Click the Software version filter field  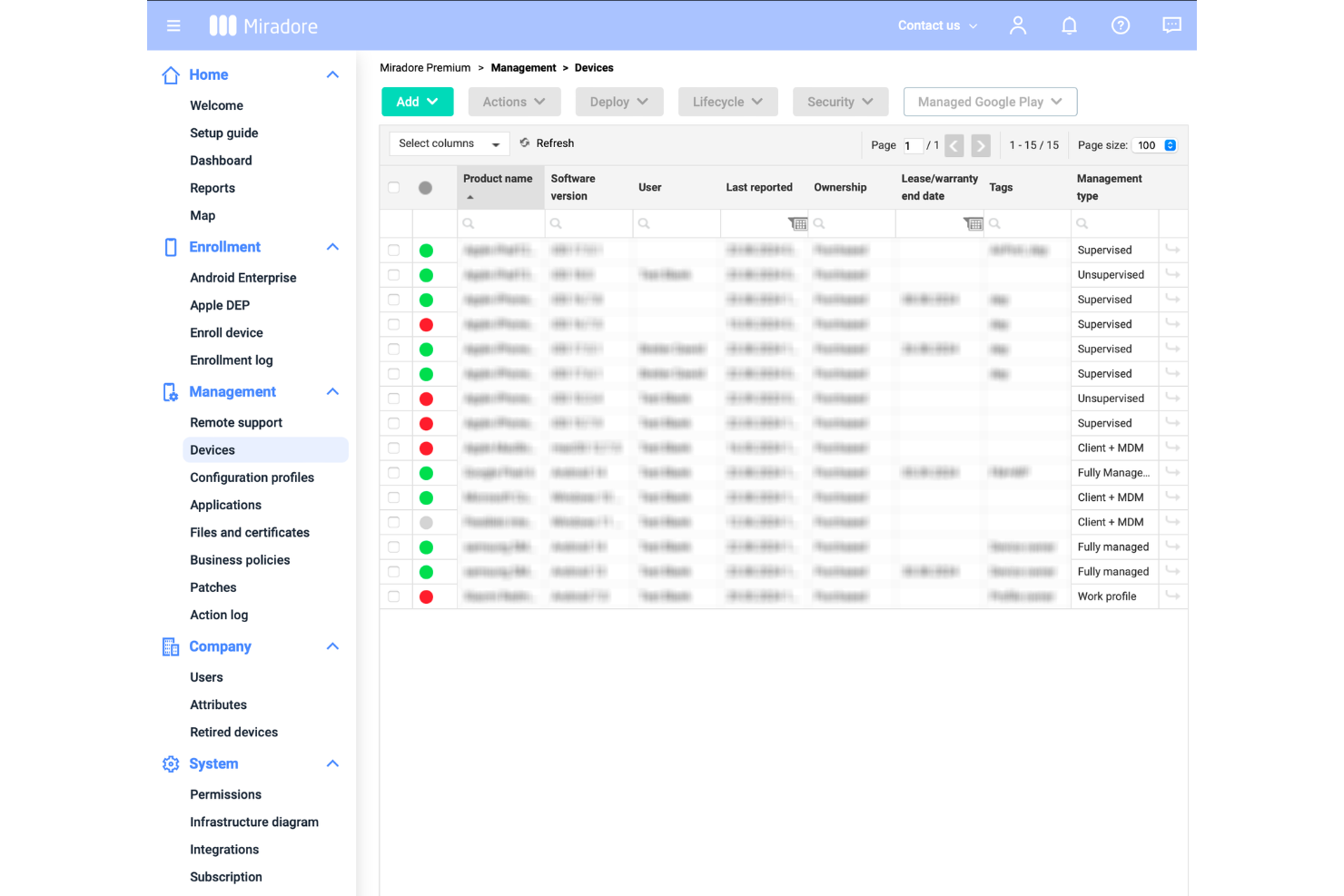[588, 223]
